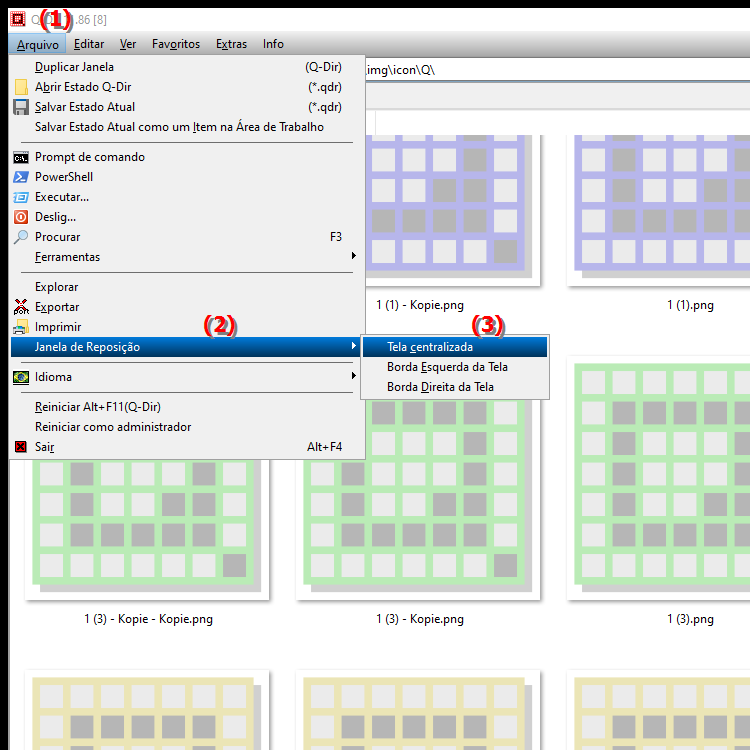Choose Imprimir entry
750x750 pixels.
(187, 327)
